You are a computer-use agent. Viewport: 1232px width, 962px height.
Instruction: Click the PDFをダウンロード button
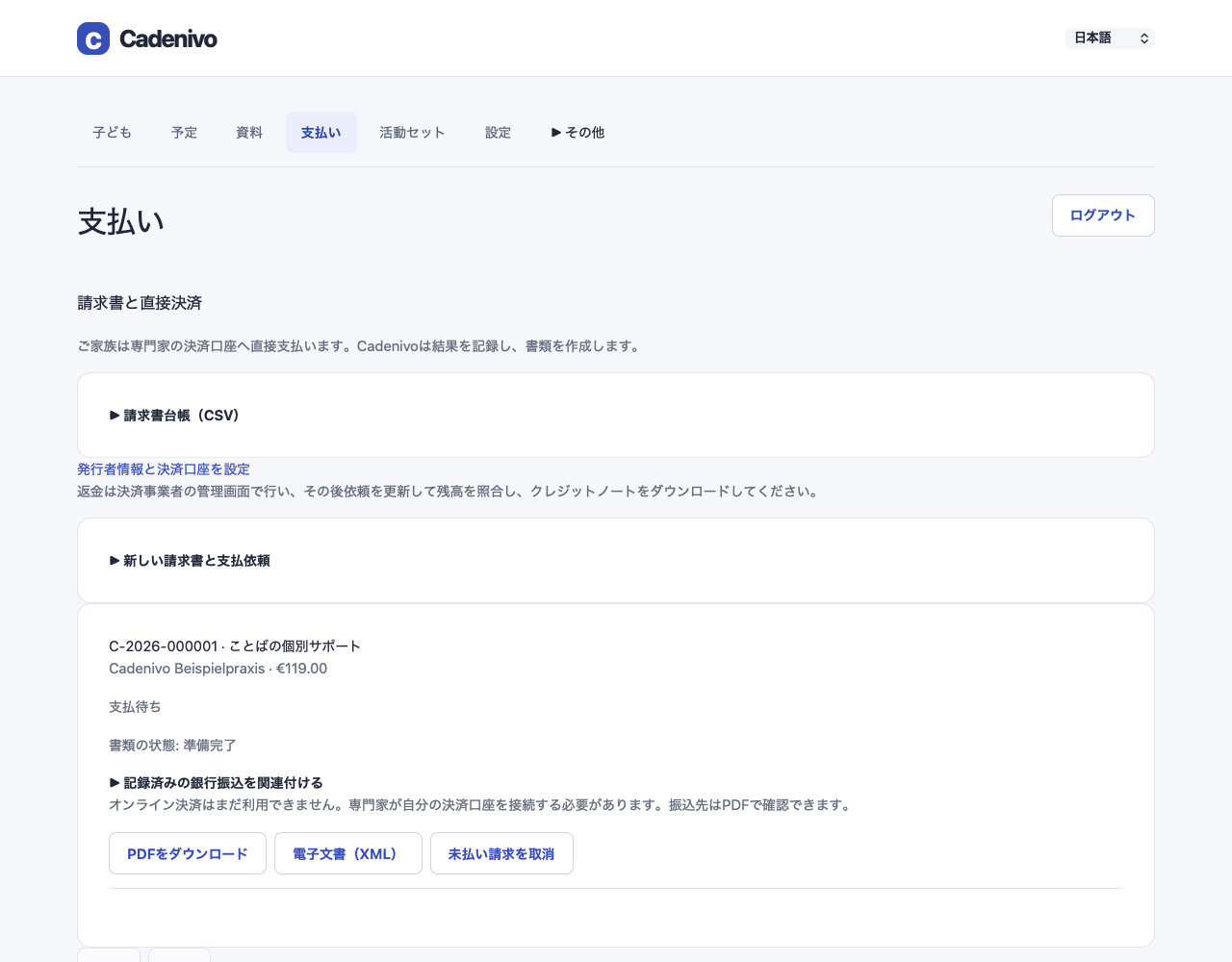pyautogui.click(x=188, y=853)
